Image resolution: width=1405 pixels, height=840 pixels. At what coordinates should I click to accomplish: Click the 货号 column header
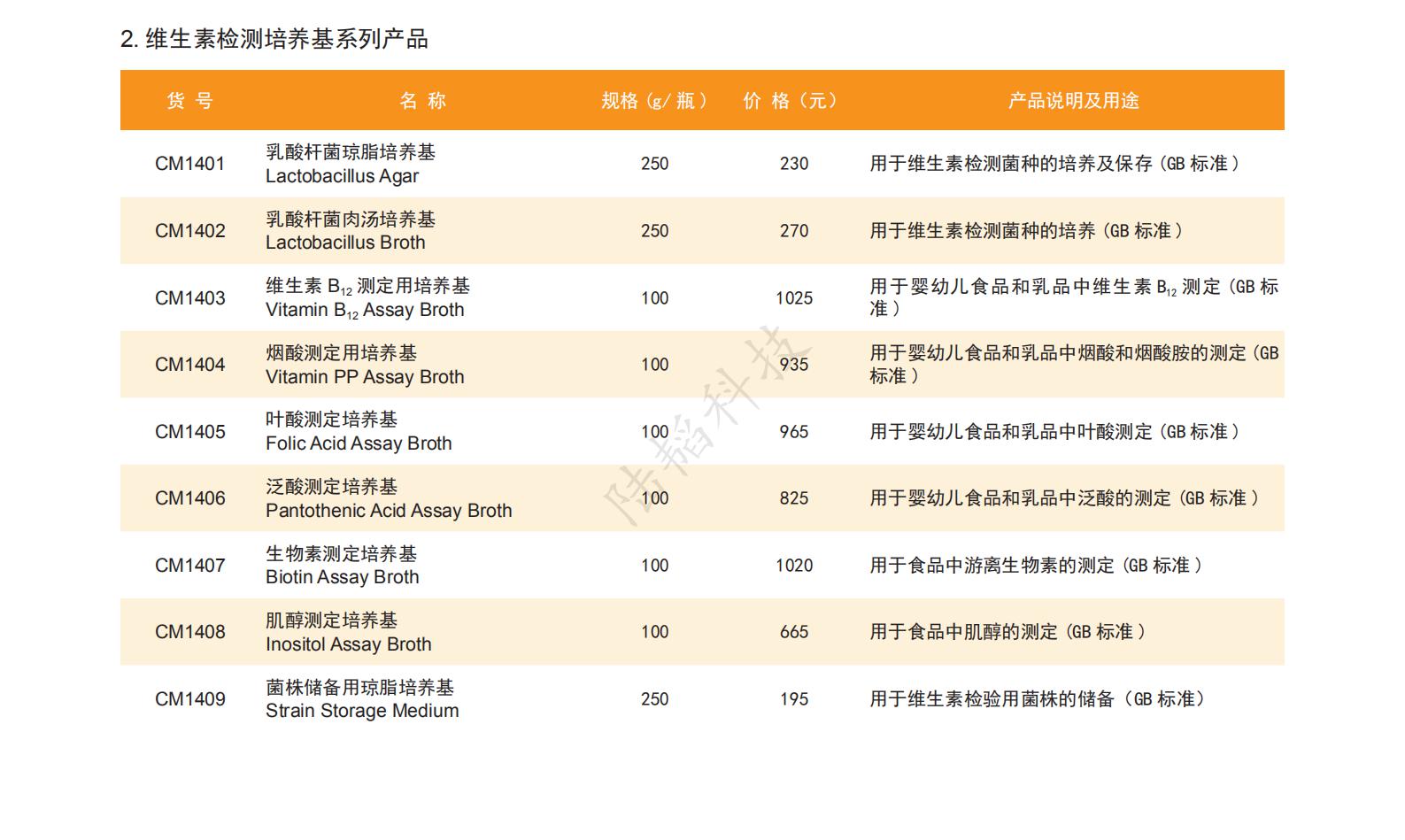(190, 101)
